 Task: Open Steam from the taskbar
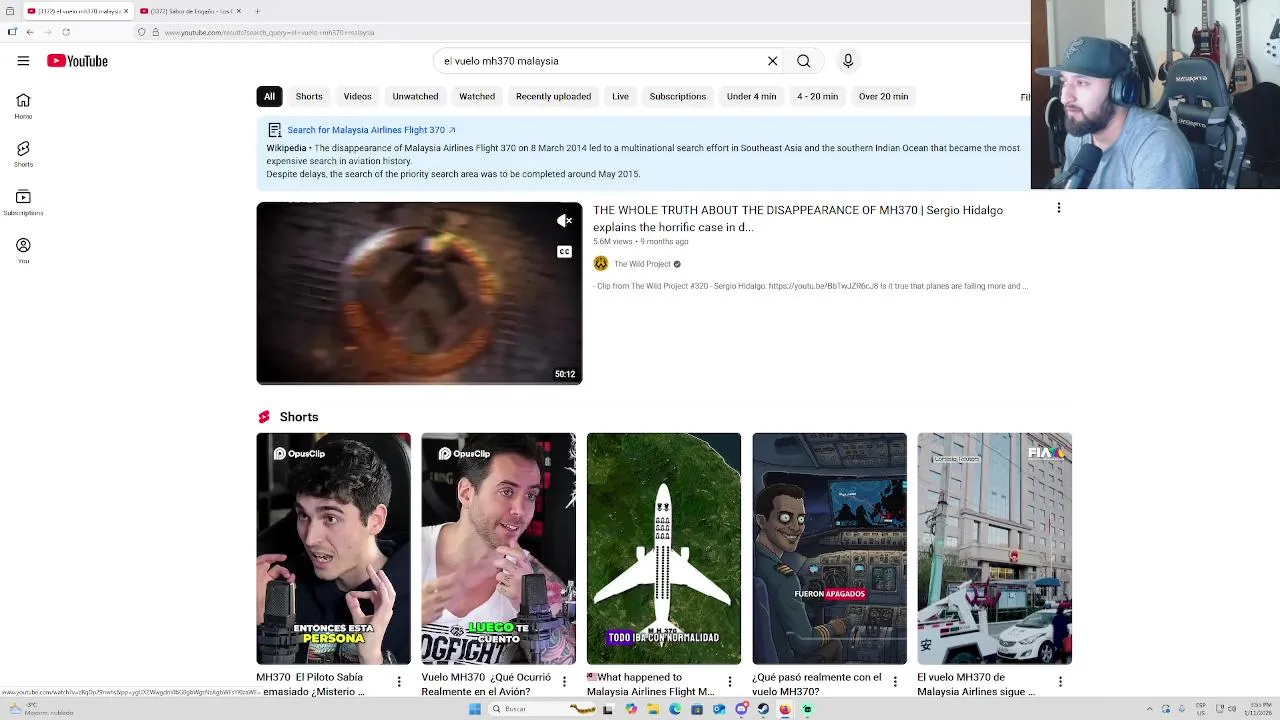click(x=763, y=709)
